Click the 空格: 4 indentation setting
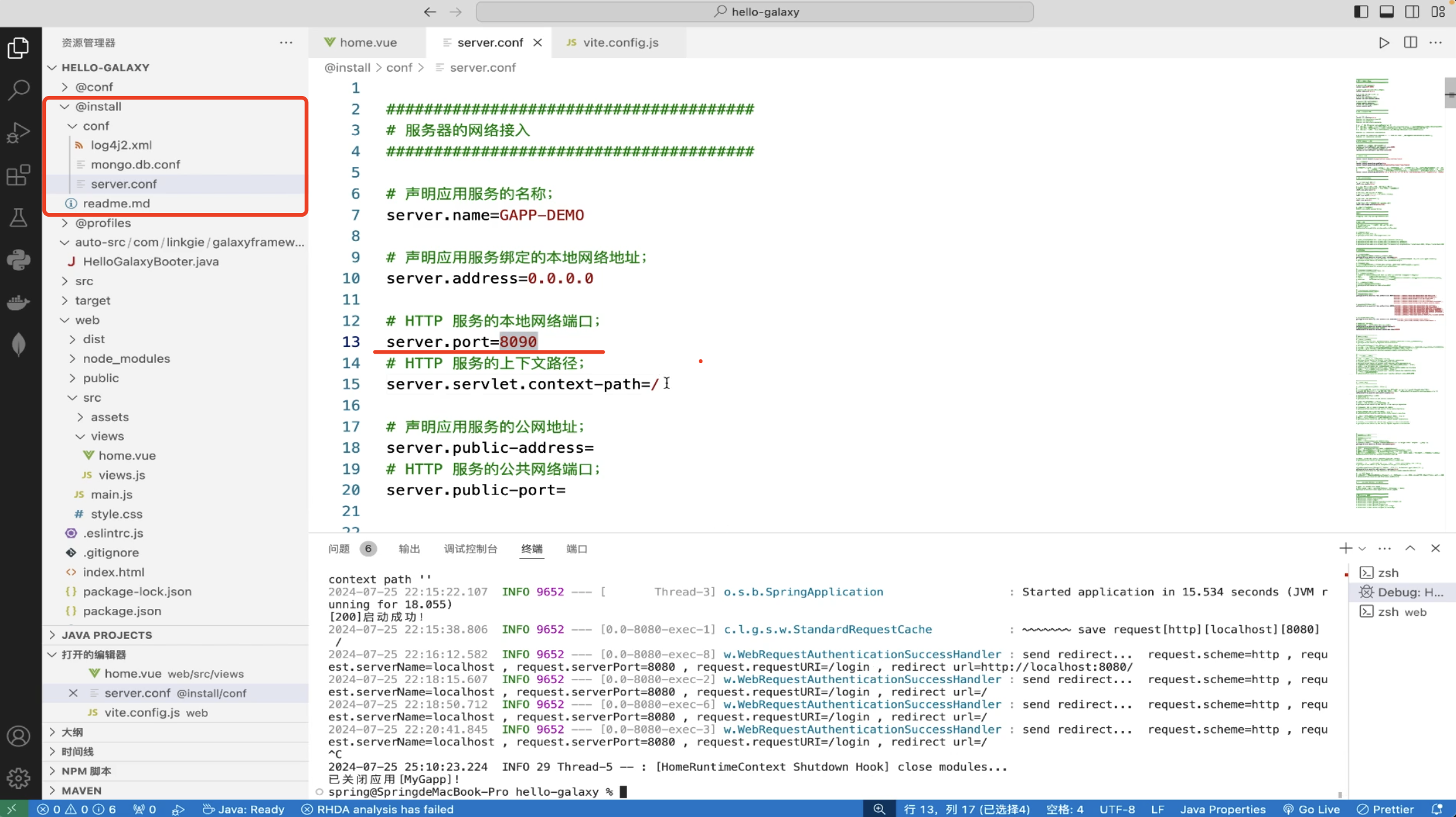Image resolution: width=1456 pixels, height=817 pixels. coord(1064,809)
